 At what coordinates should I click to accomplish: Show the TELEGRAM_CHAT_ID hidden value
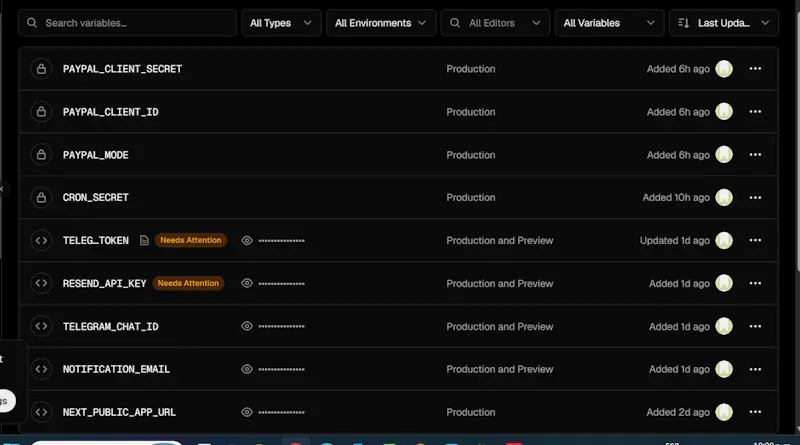(x=247, y=326)
